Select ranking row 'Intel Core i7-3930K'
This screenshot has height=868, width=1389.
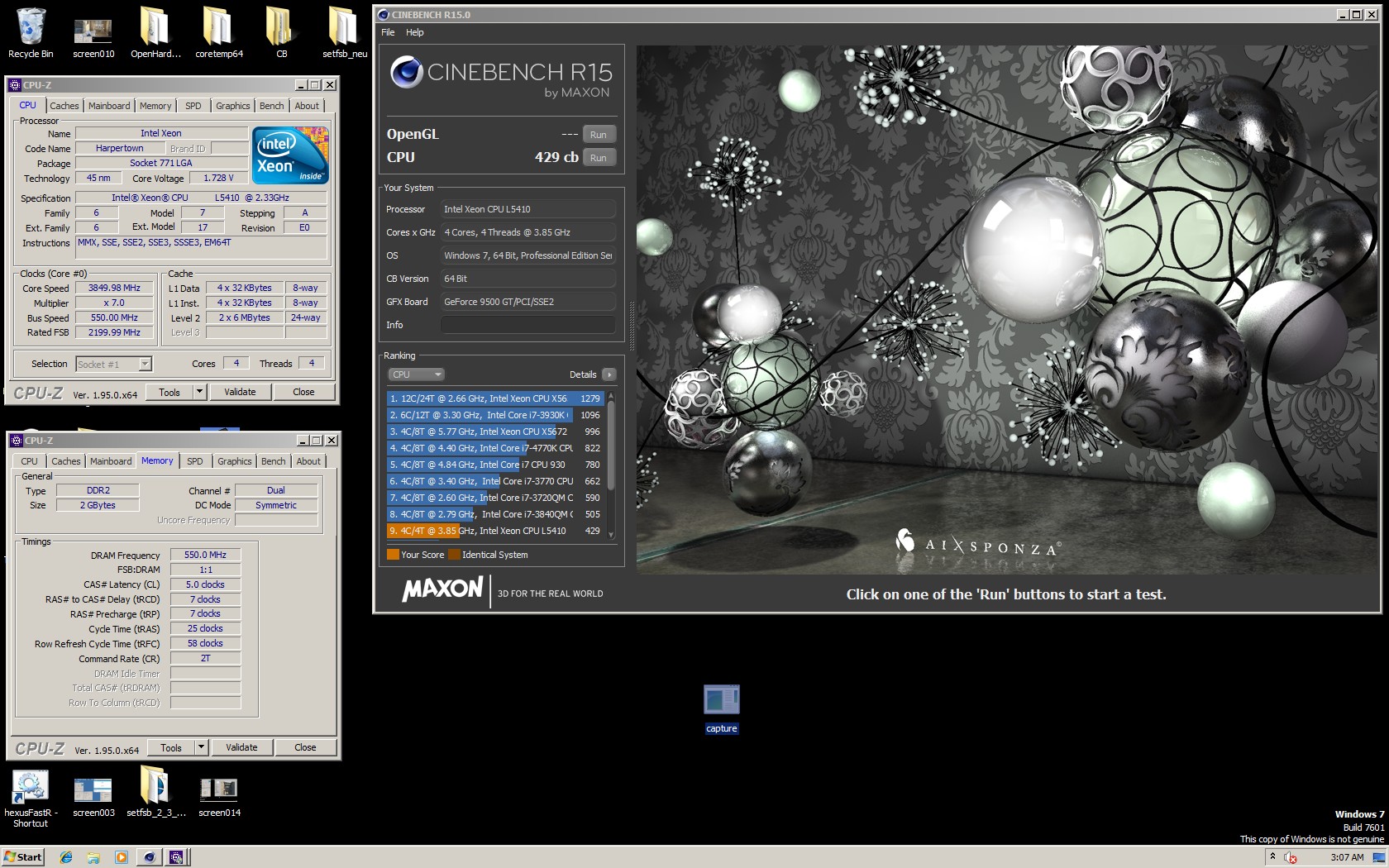pos(494,415)
